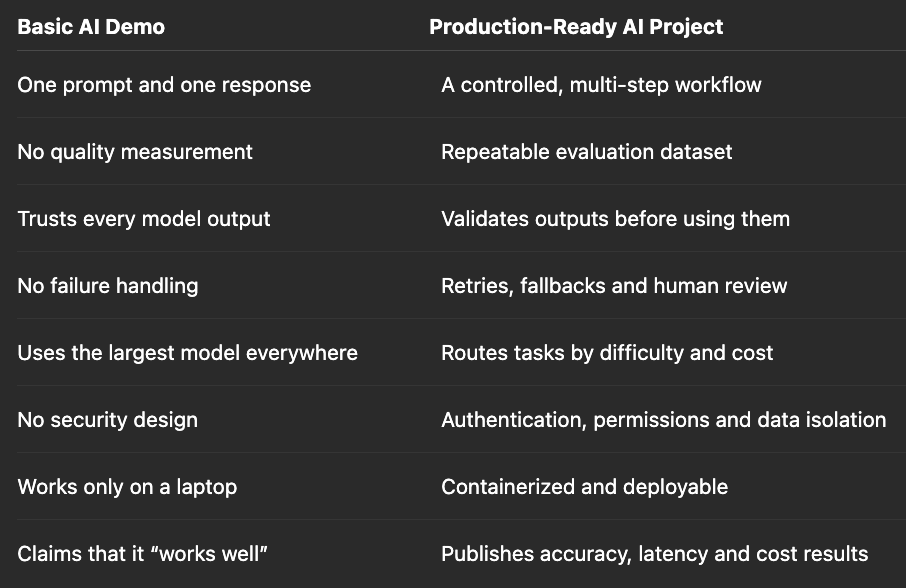Select 'A controlled, multi-step workflow' cell

(601, 85)
